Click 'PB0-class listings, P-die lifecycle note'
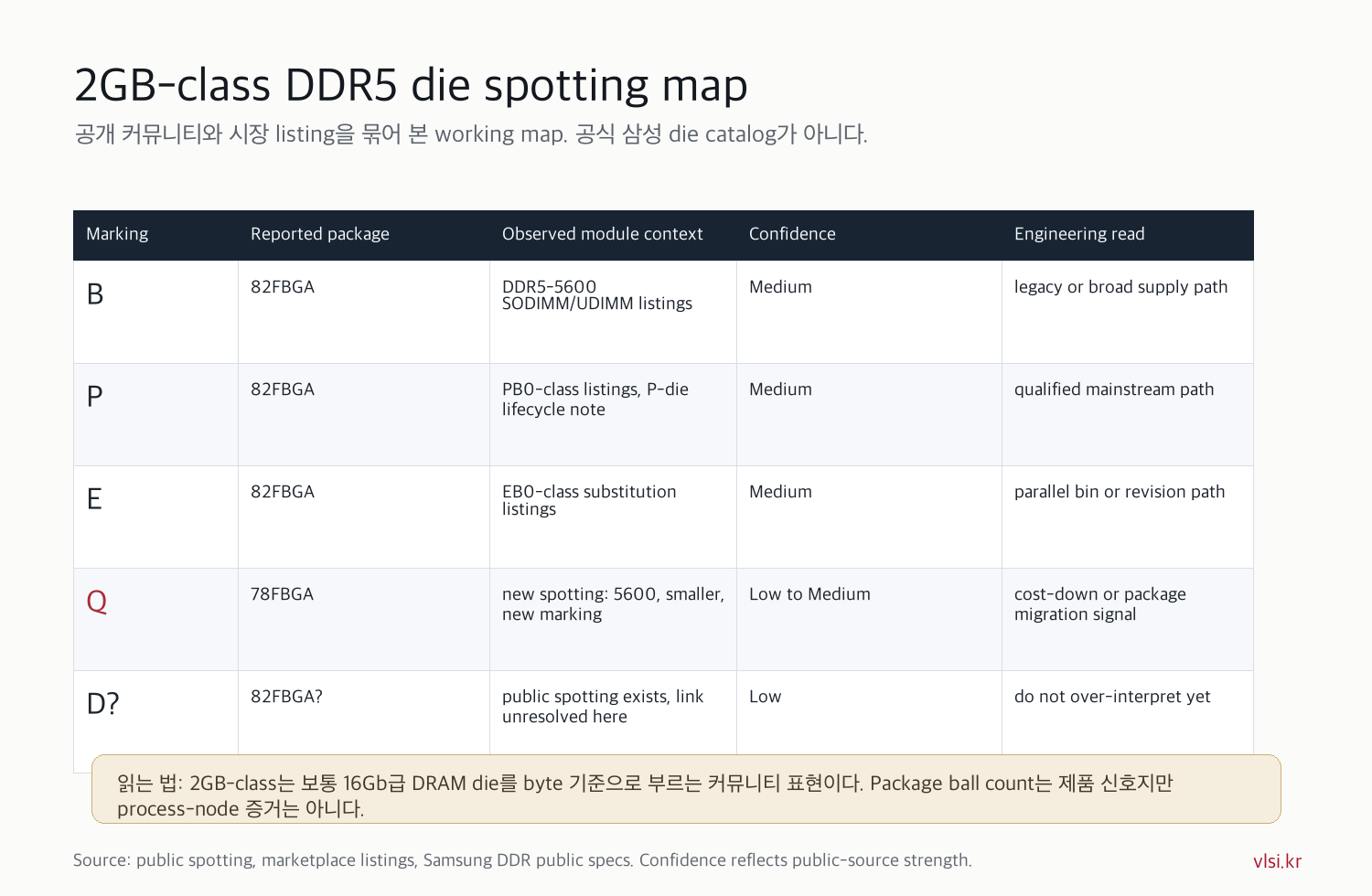The width and height of the screenshot is (1372, 896). [595, 400]
